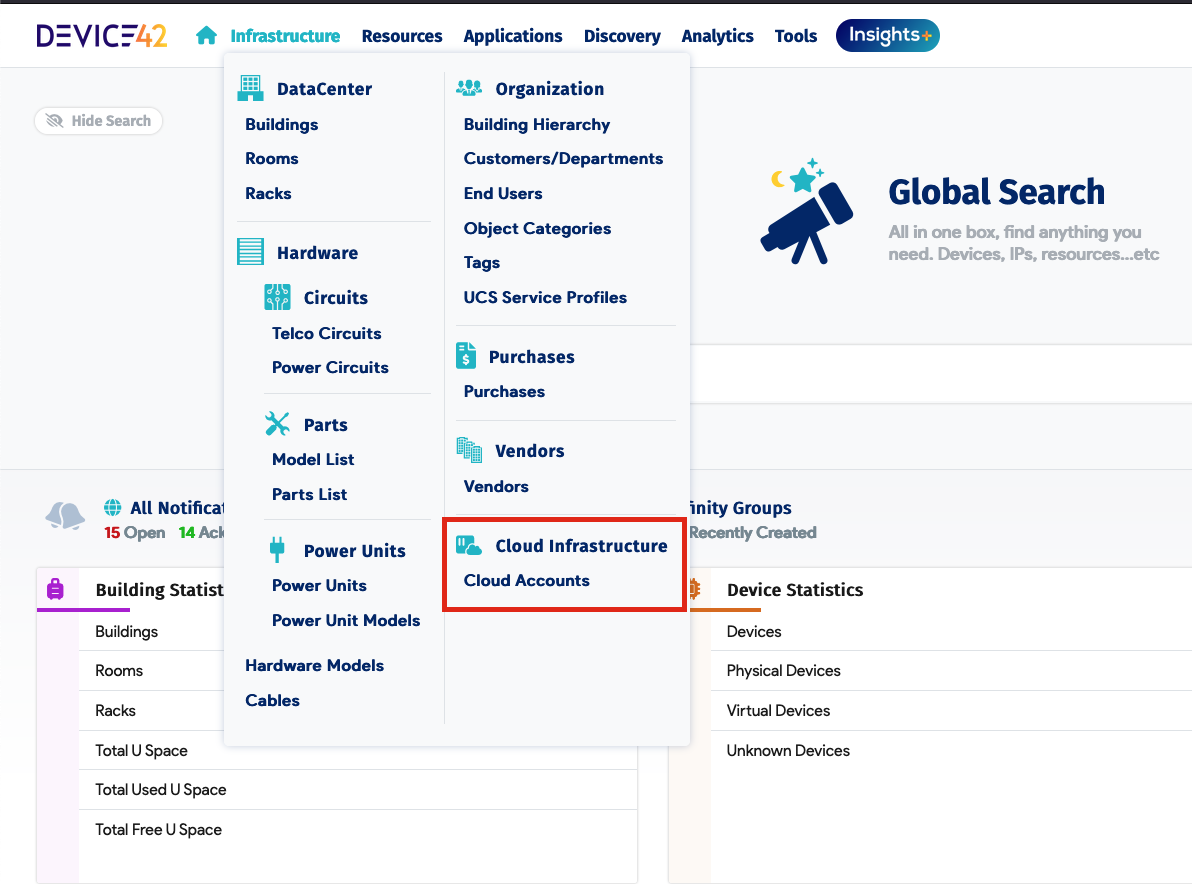Image resolution: width=1192 pixels, height=884 pixels.
Task: Open the Tools menu
Action: coord(796,36)
